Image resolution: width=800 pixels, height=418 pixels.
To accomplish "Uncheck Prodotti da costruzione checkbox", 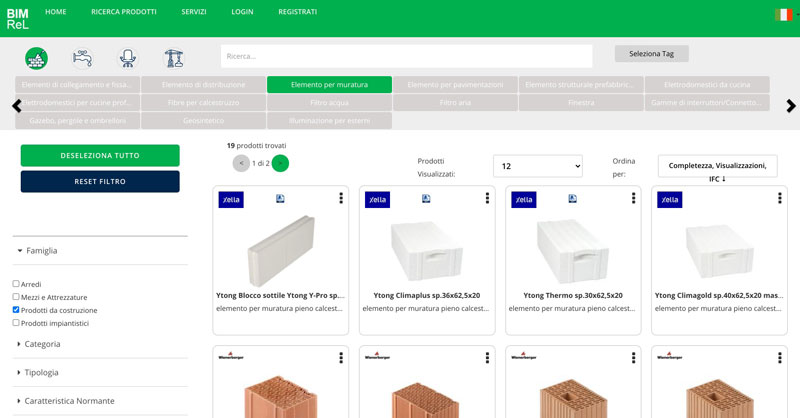I will pos(16,310).
